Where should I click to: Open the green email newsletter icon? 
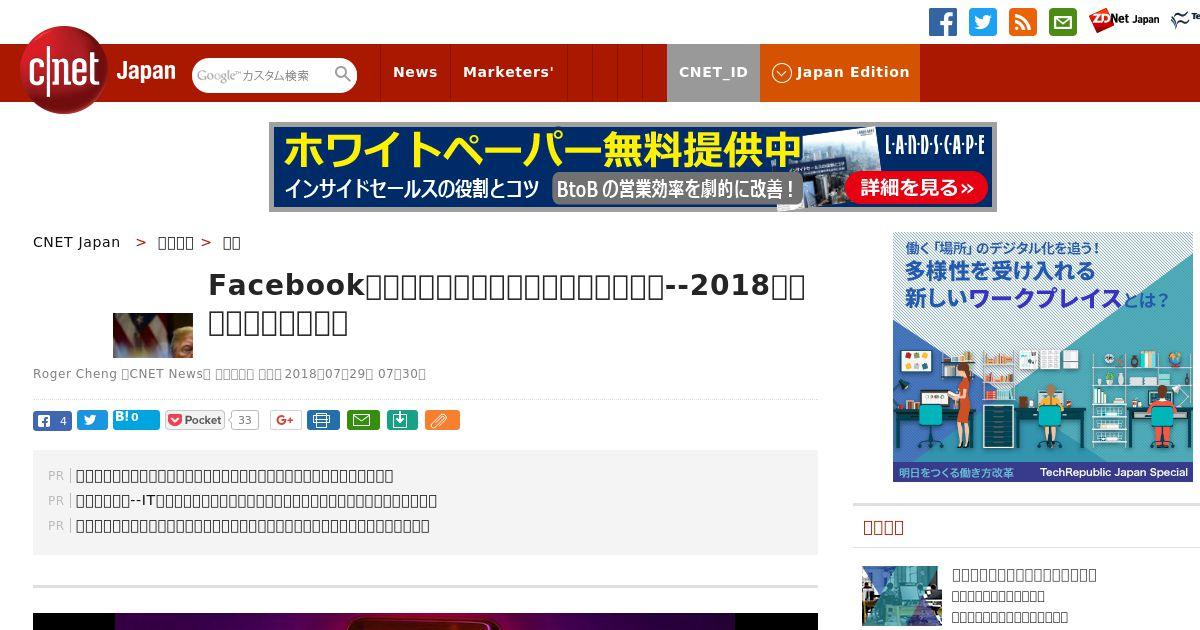pyautogui.click(x=1063, y=22)
